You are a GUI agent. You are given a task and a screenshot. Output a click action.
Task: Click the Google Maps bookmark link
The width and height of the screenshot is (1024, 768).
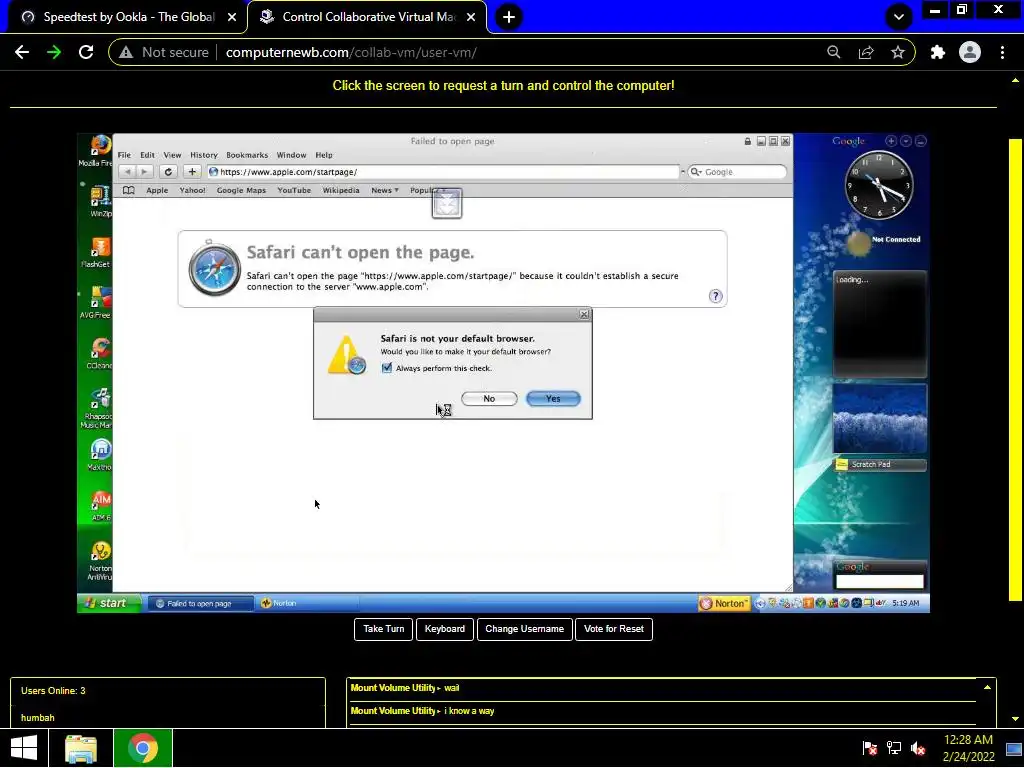click(x=241, y=190)
